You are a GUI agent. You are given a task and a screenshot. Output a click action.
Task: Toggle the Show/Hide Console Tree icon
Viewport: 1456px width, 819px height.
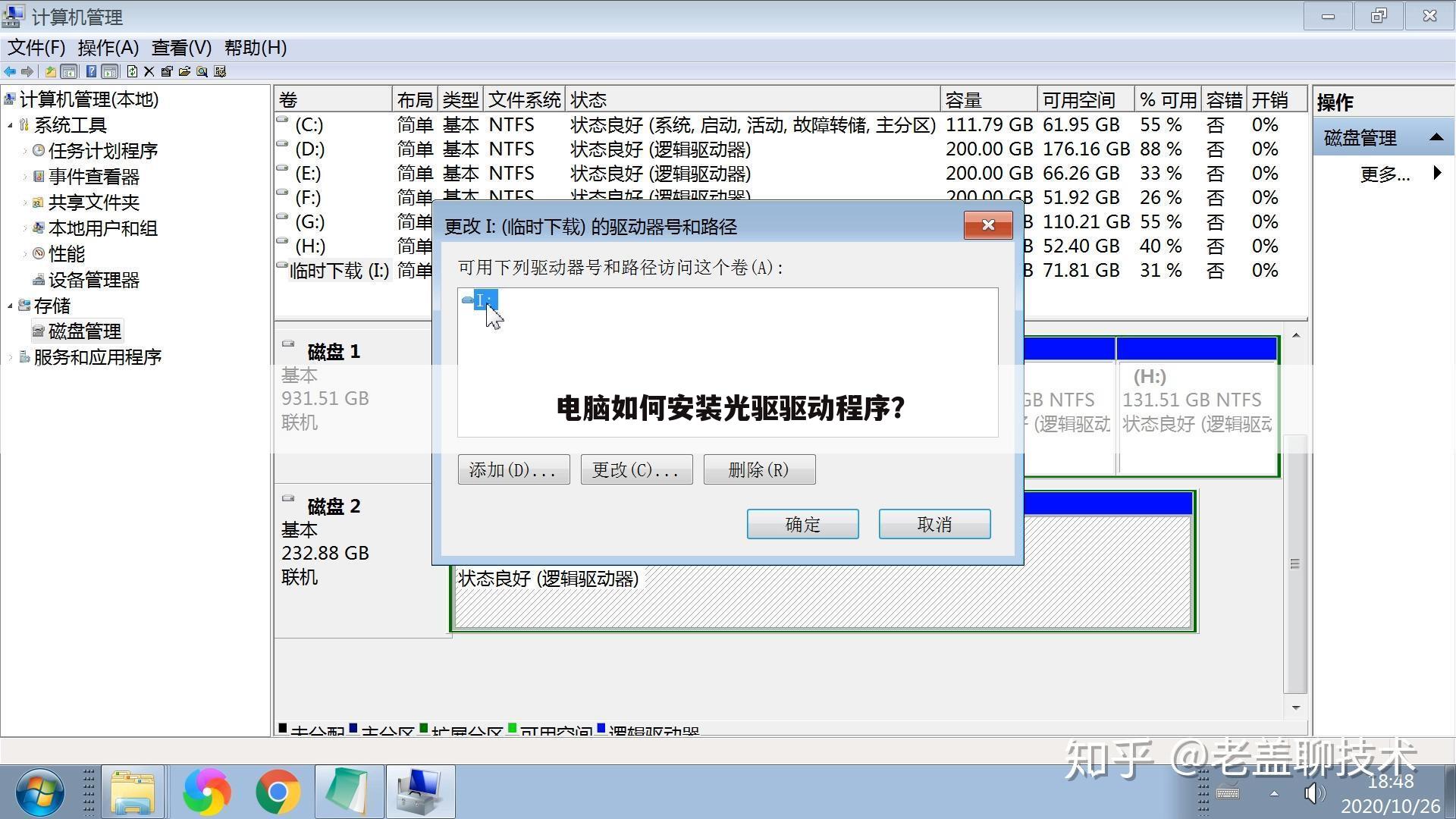[x=68, y=71]
